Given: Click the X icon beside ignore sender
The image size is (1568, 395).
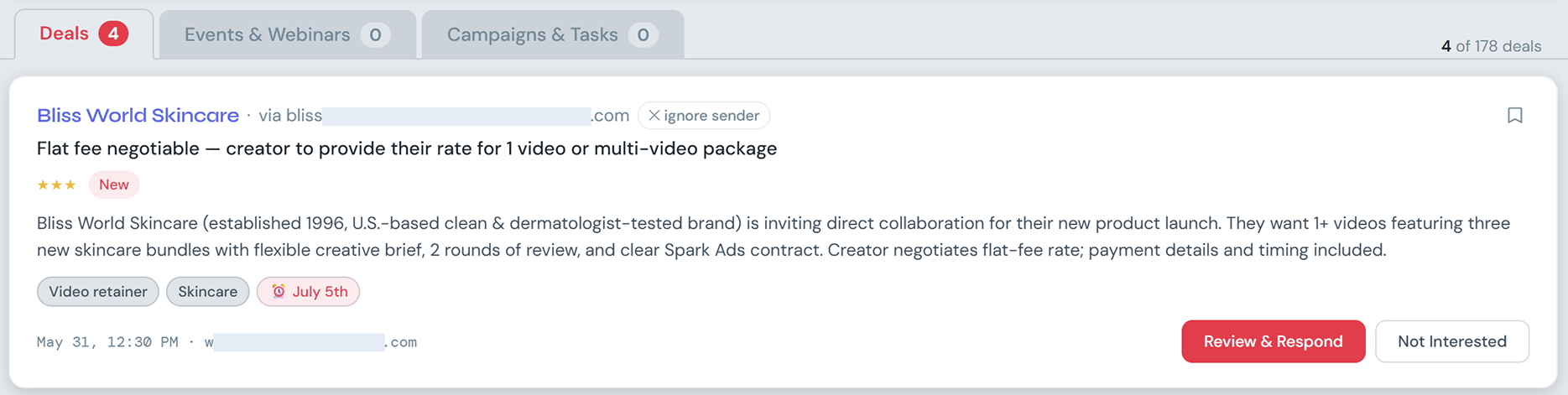Looking at the screenshot, I should pyautogui.click(x=654, y=116).
